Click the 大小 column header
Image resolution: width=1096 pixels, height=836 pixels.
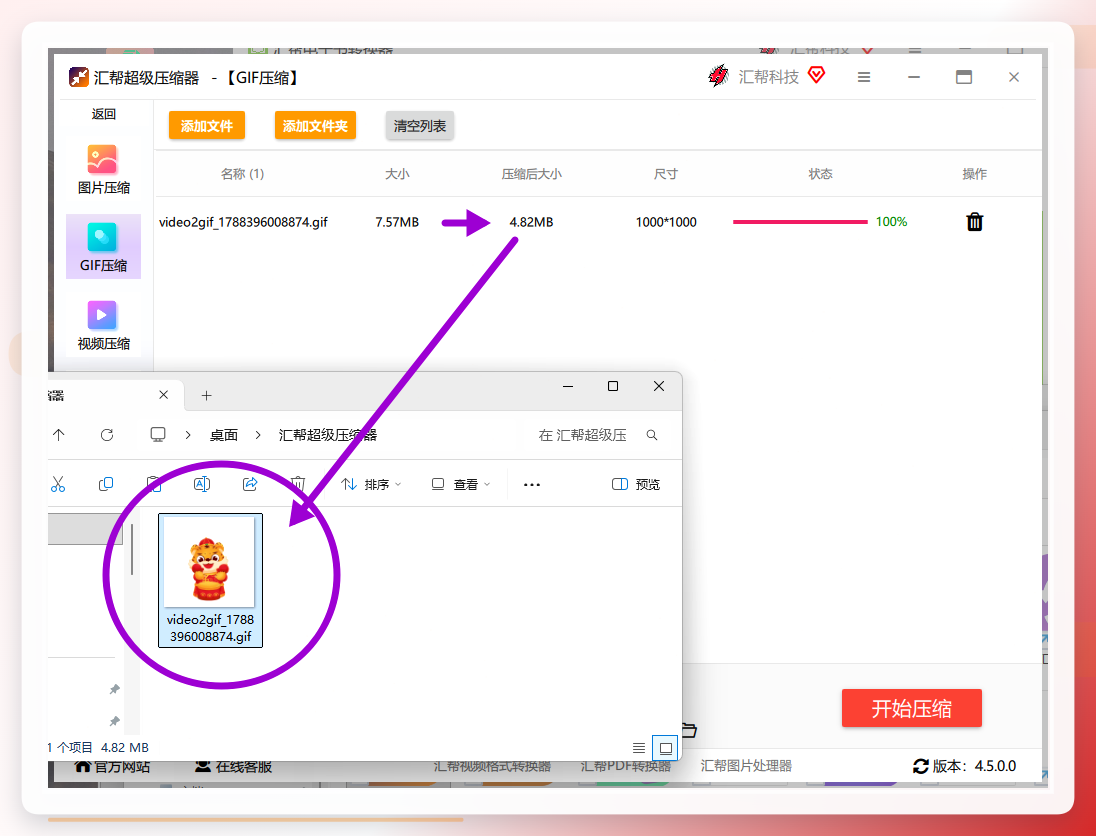click(x=397, y=173)
